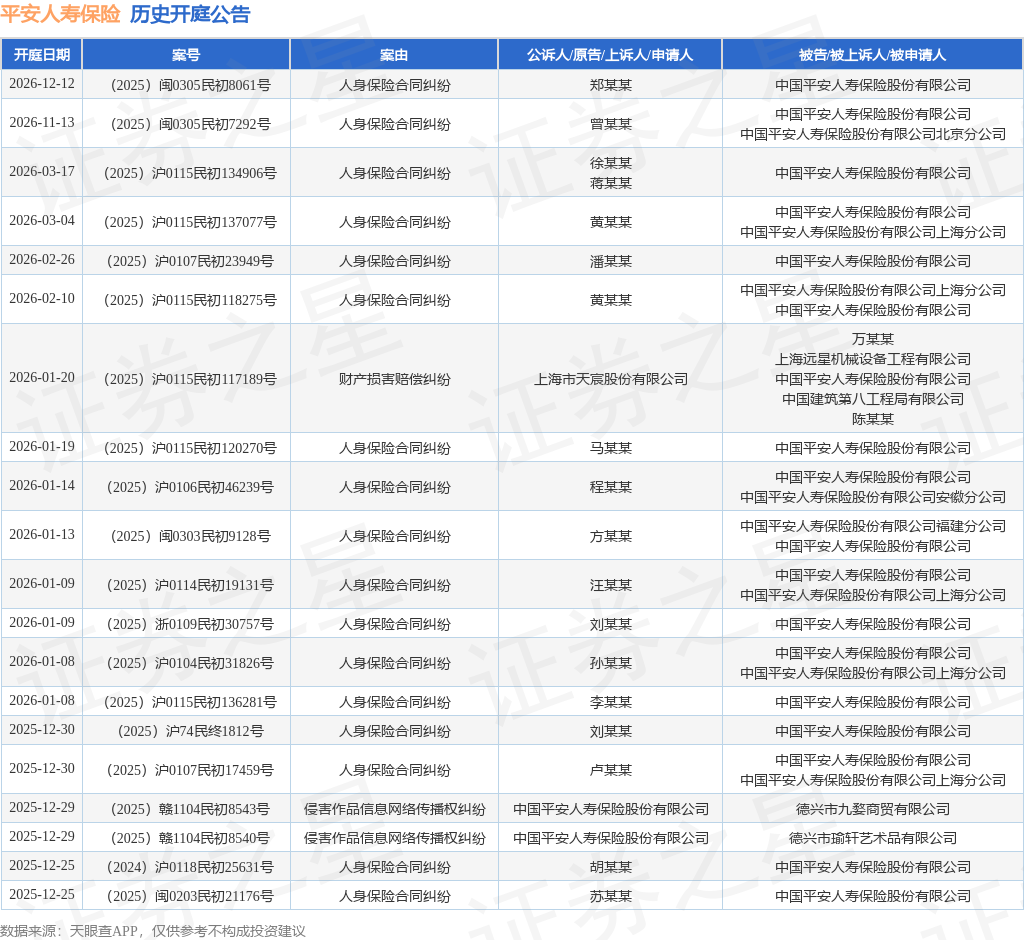Viewport: 1024px width, 940px height.
Task: Select the date 2026-03-17 cell
Action: (x=42, y=171)
